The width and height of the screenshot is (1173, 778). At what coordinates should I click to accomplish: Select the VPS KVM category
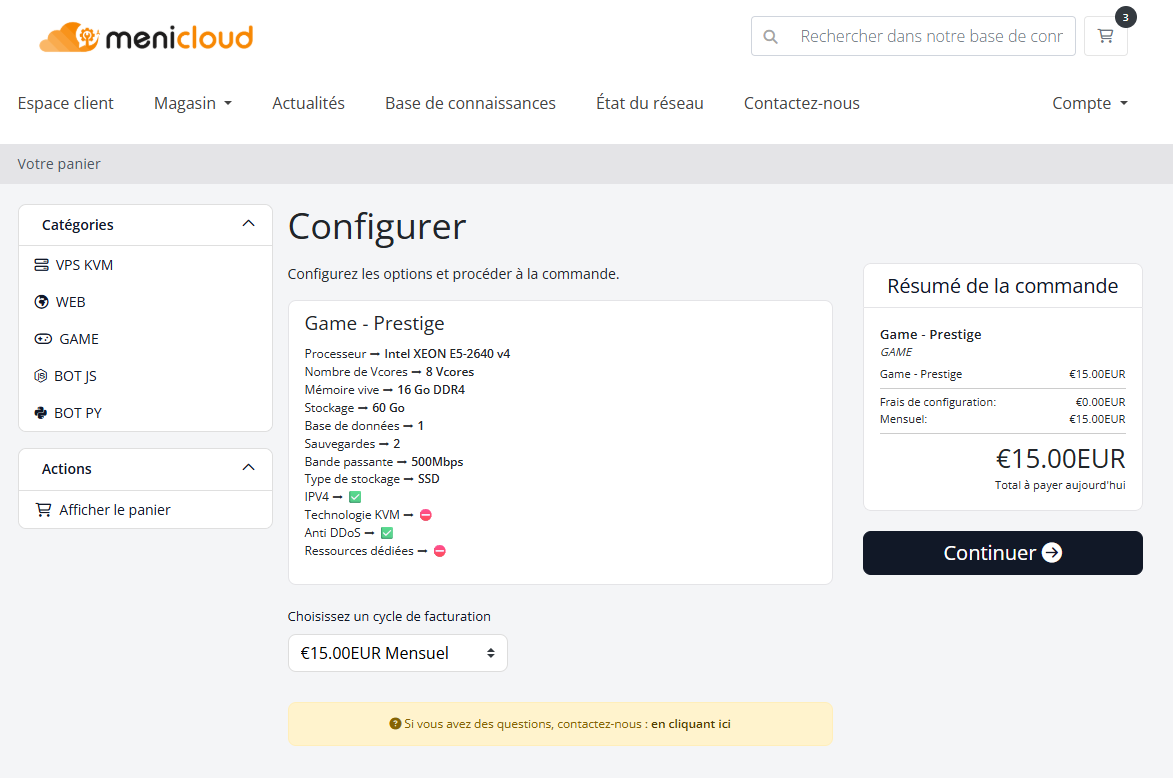pyautogui.click(x=145, y=265)
